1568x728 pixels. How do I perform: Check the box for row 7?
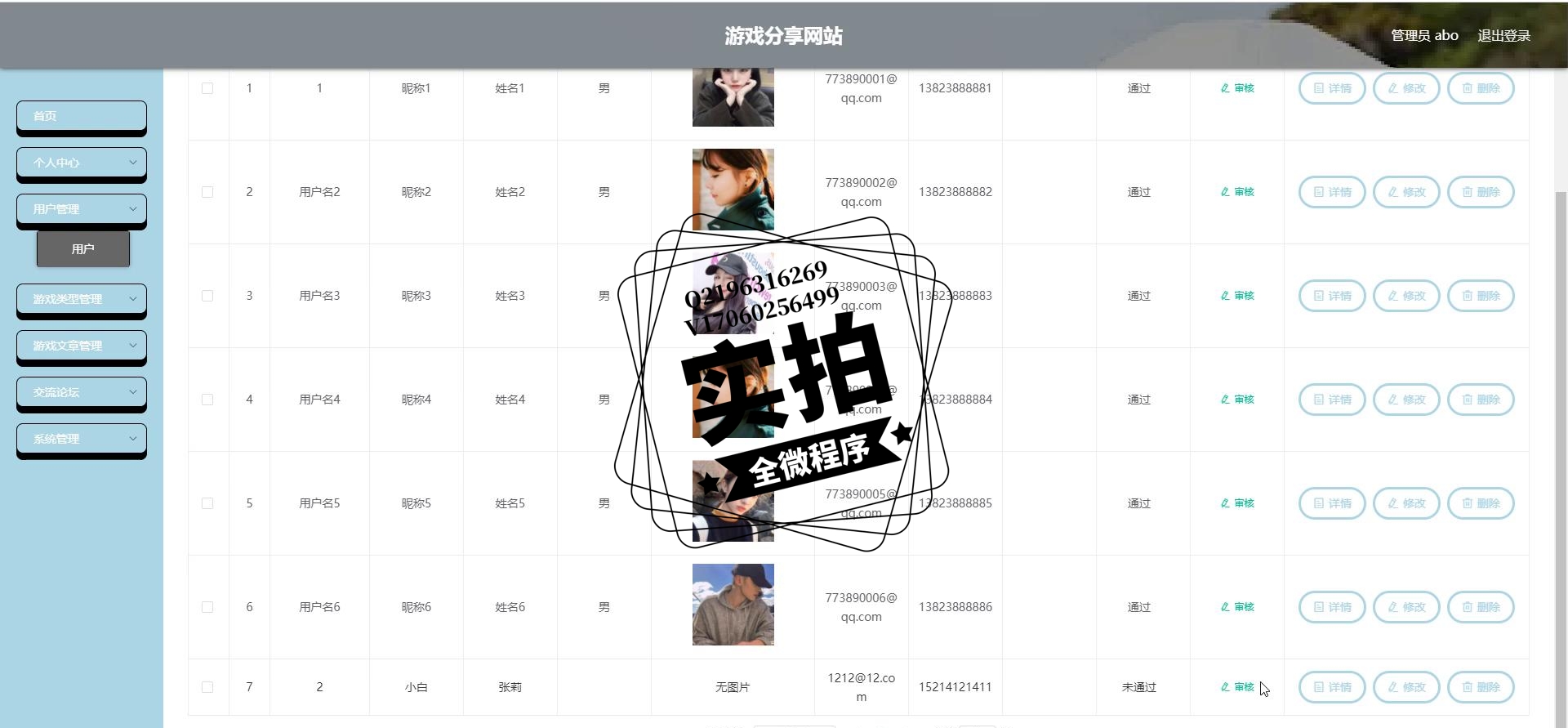pos(207,687)
